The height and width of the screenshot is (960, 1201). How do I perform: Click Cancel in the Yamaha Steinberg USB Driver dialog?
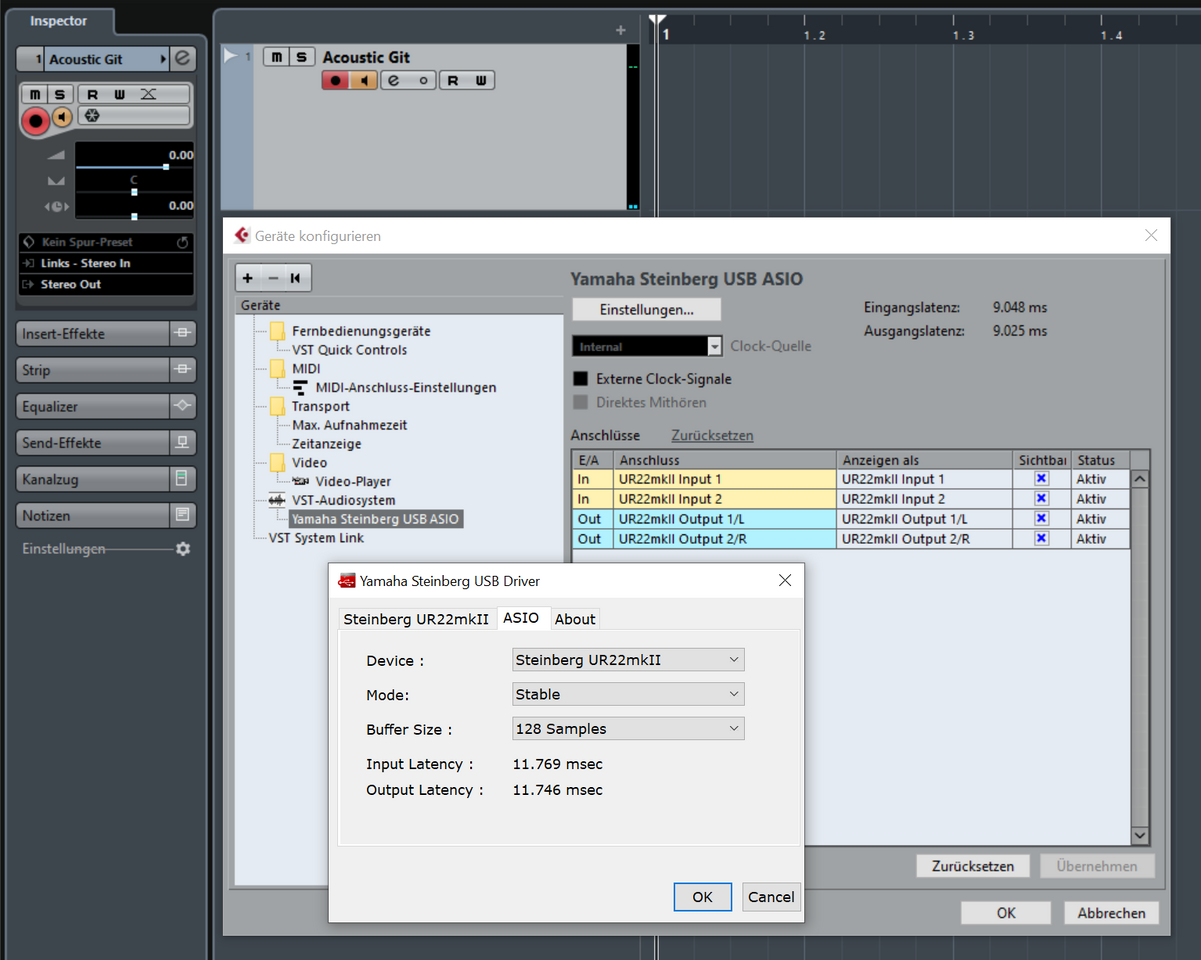[x=771, y=897]
